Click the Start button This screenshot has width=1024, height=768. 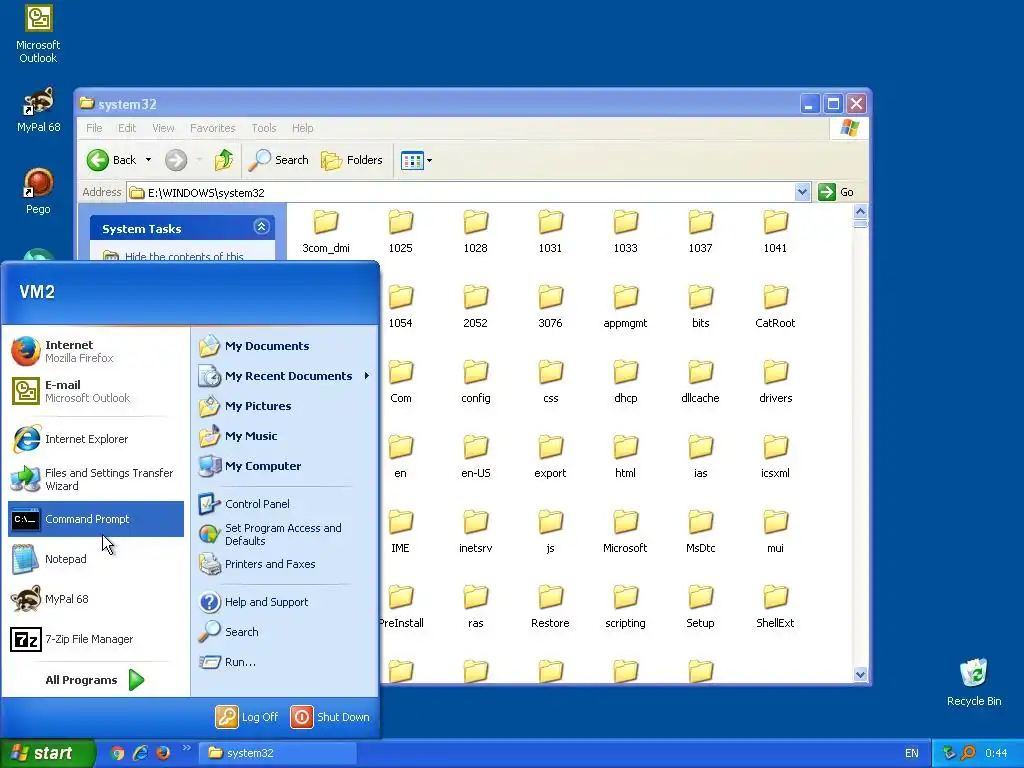click(x=47, y=753)
